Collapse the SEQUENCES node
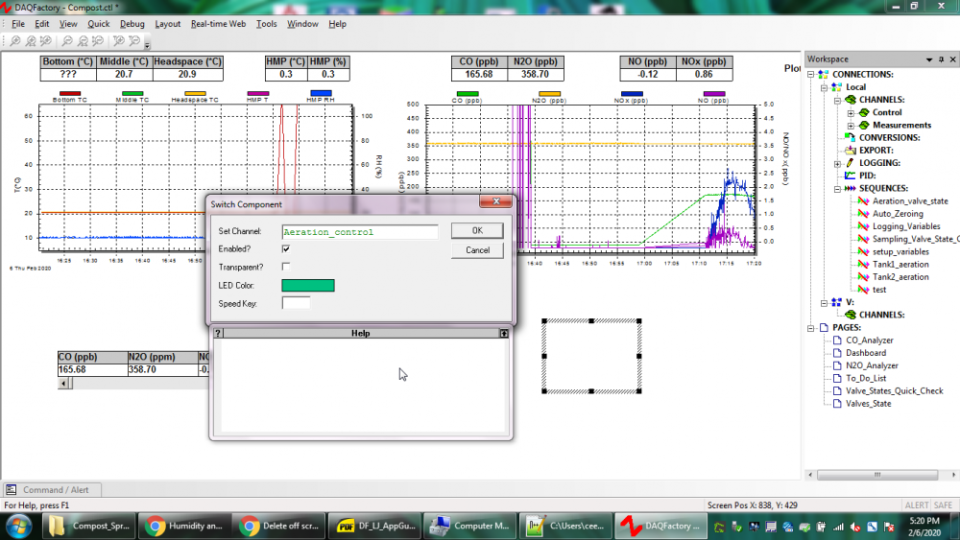This screenshot has height=540, width=960. pos(837,189)
